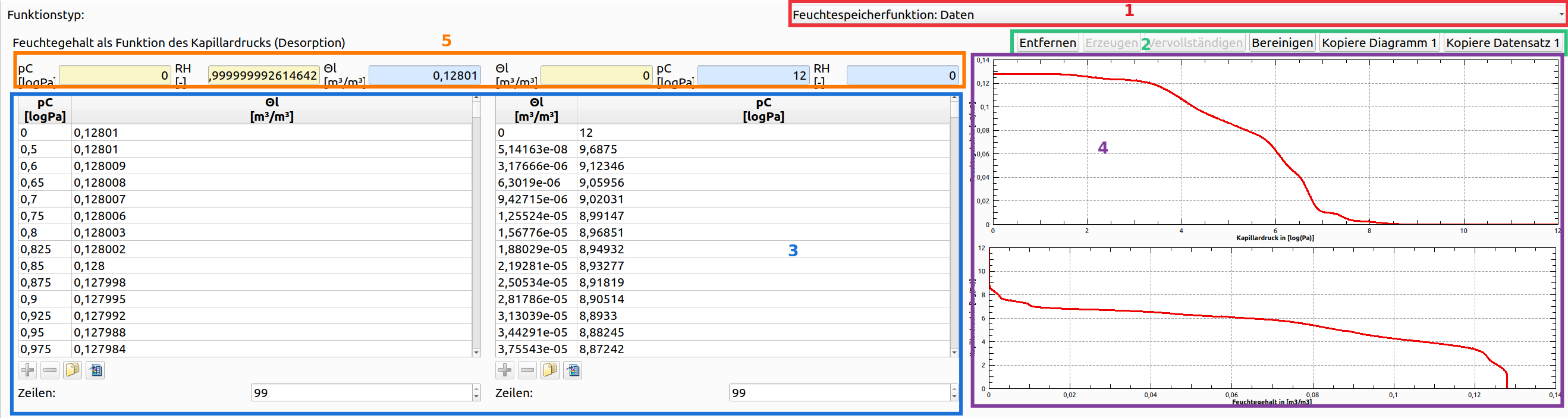Click right table scrollbar down arrow
Viewport: 1568px width, 418px height.
[x=954, y=353]
